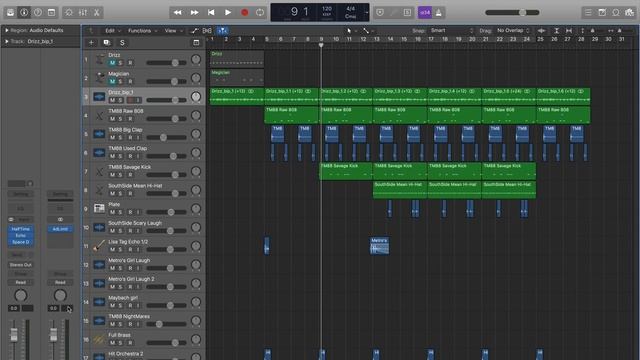Viewport: 640px width, 360px height.
Task: Open the Stereo Out output slot
Action: point(20,265)
